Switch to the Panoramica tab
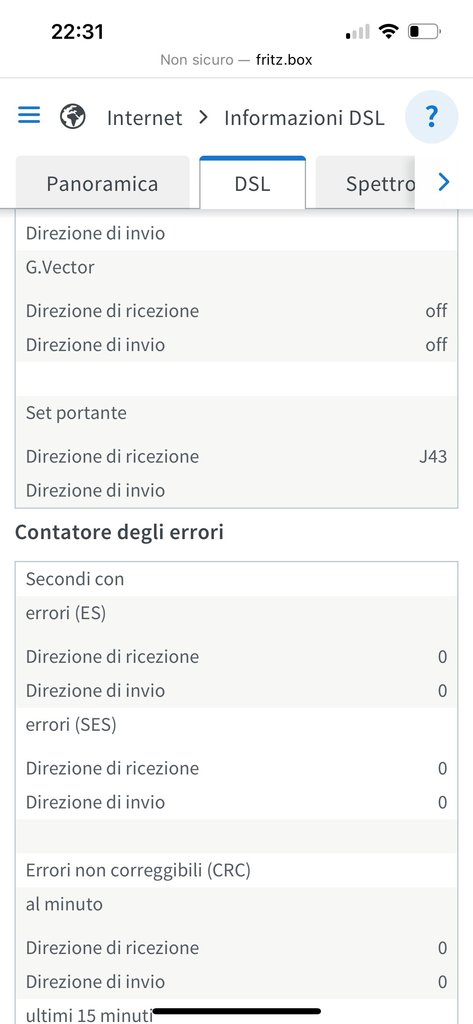Screen dimensions: 473x1024 coord(103,184)
